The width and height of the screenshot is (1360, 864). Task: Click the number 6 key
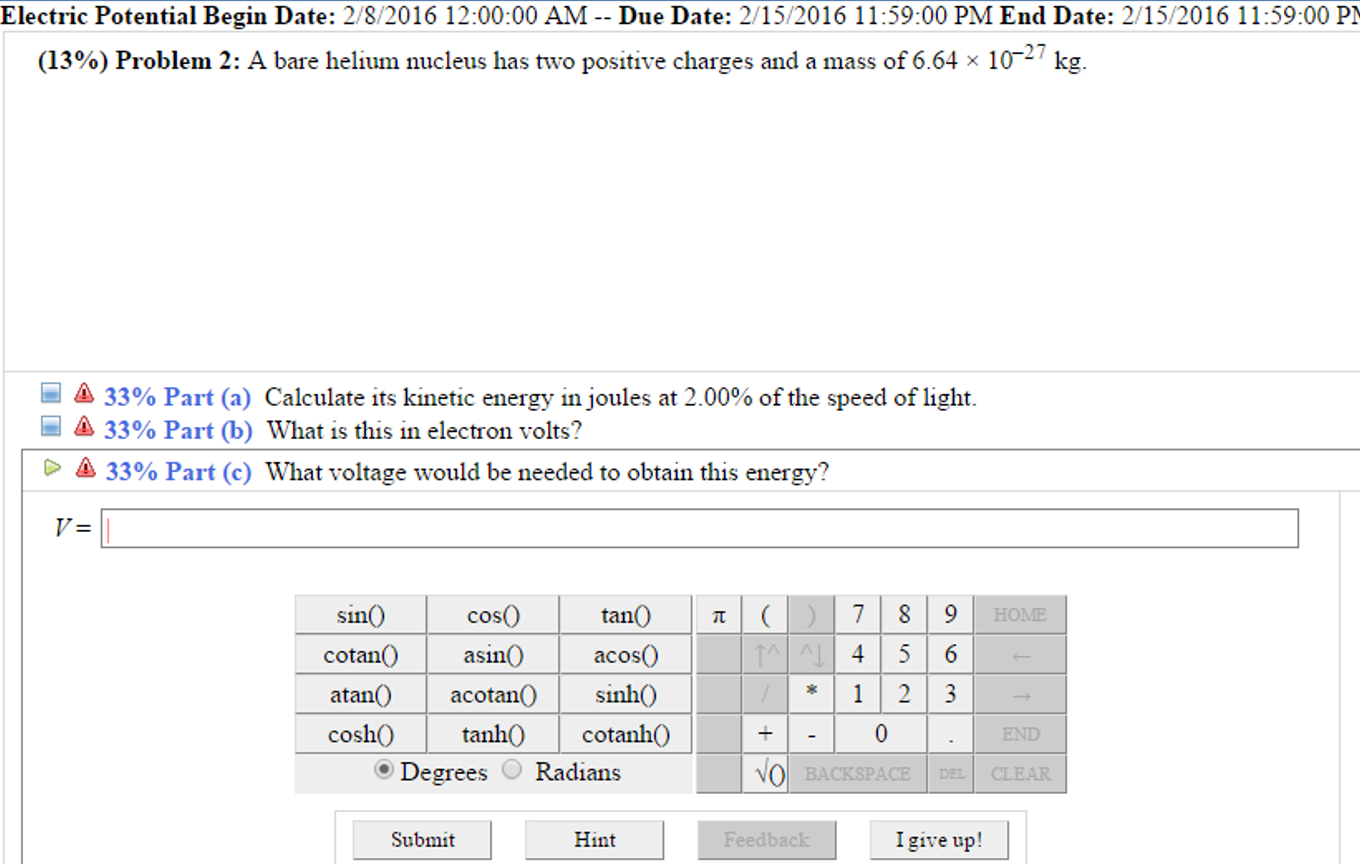[950, 655]
